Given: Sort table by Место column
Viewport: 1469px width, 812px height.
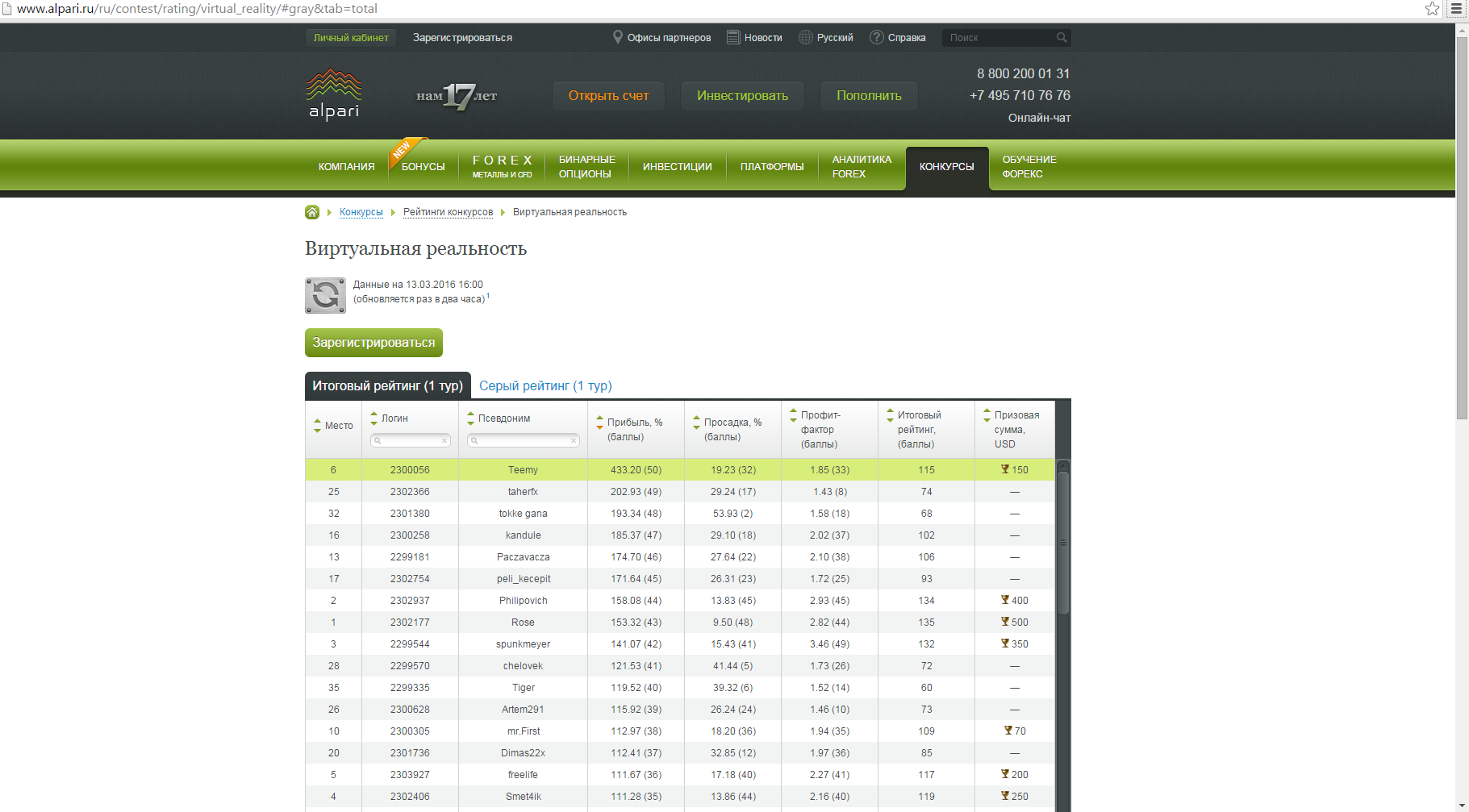Looking at the screenshot, I should [x=318, y=426].
